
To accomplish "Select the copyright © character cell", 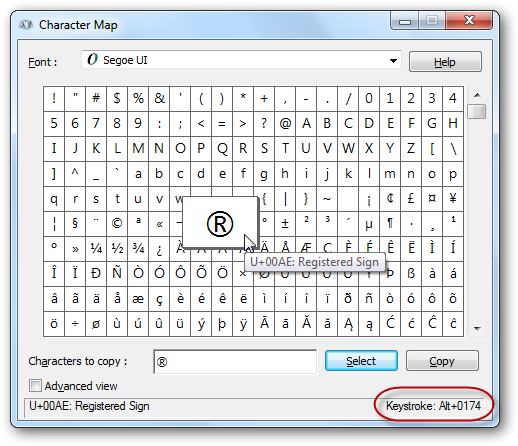I will pos(117,223).
